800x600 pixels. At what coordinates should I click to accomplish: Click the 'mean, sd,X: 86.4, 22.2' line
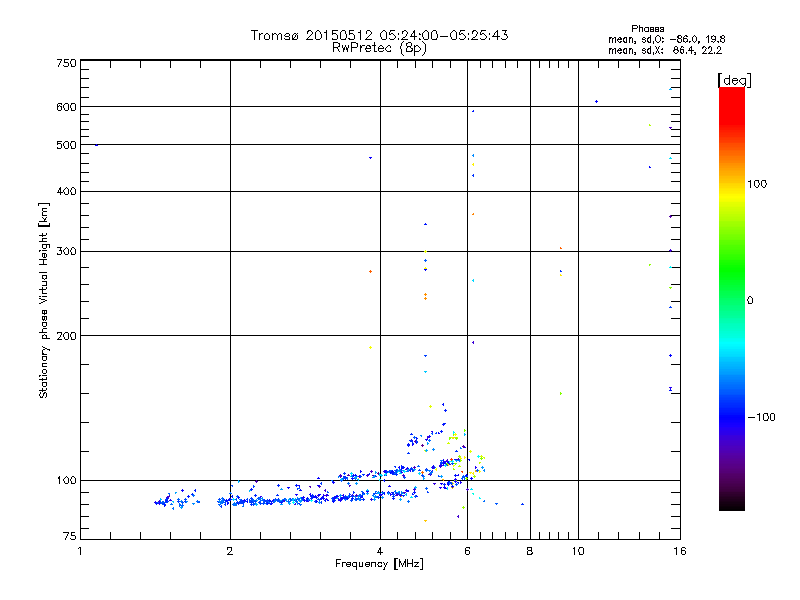point(665,50)
